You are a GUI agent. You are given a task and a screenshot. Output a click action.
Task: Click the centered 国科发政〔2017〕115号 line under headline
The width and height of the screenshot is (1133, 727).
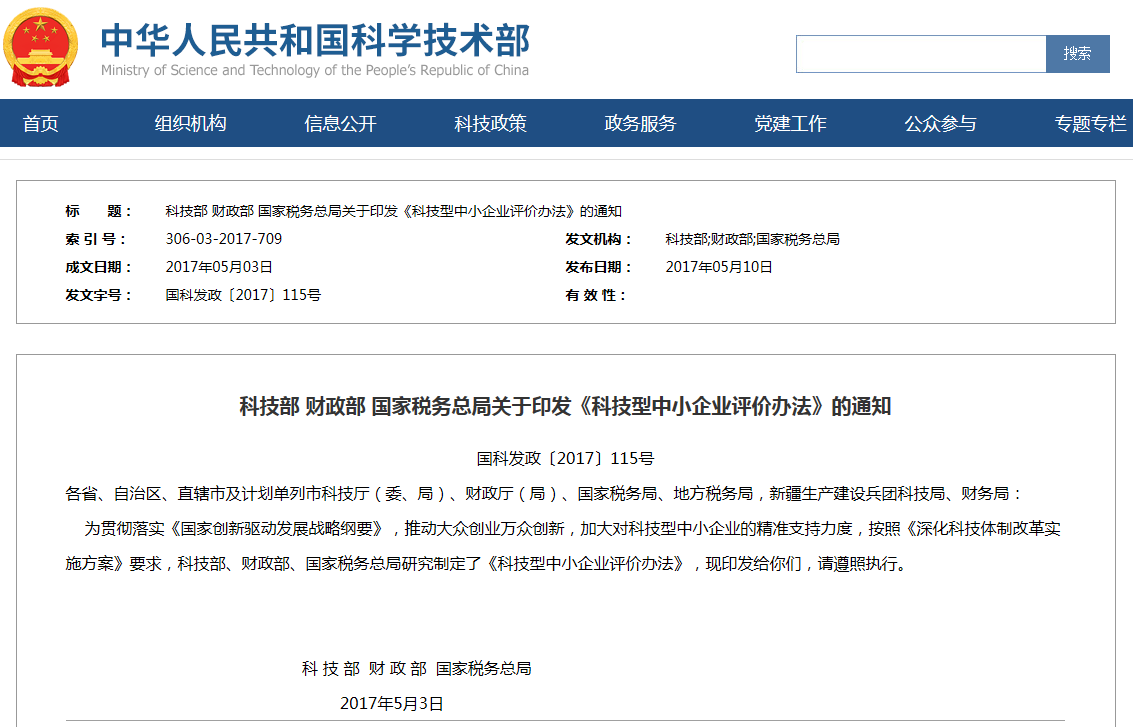[566, 459]
